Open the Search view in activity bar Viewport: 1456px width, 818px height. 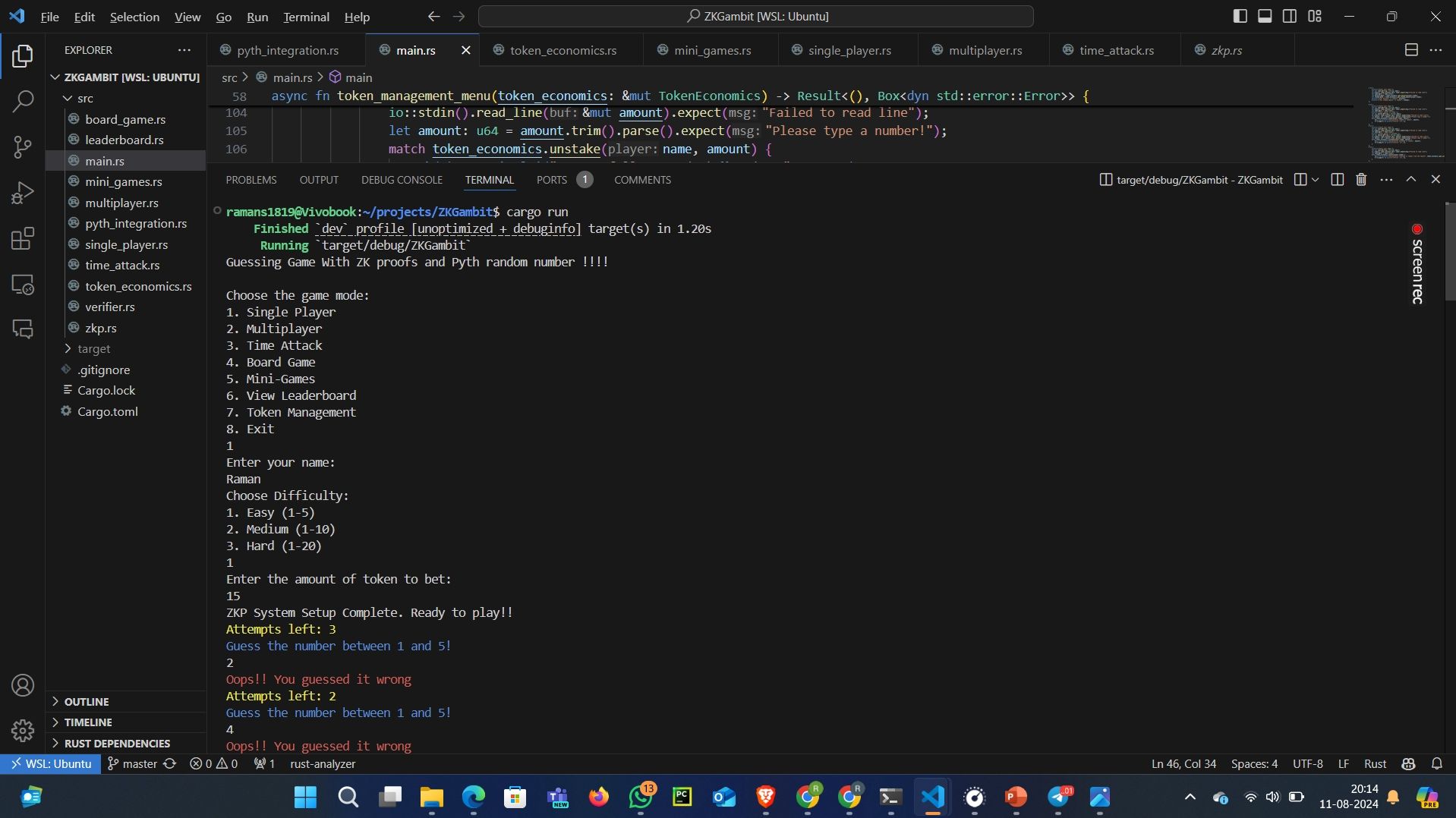tap(23, 101)
